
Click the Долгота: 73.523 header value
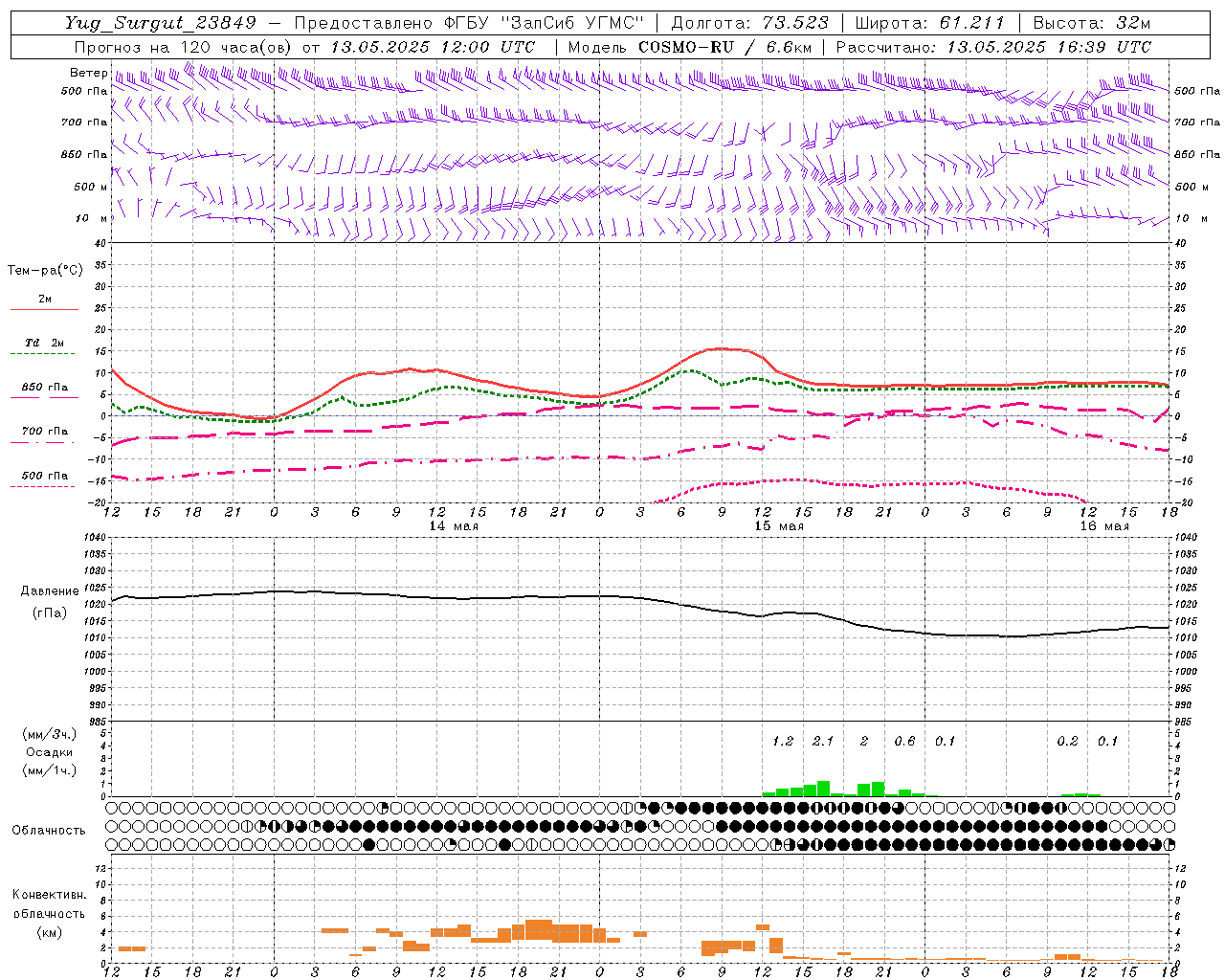(751, 23)
